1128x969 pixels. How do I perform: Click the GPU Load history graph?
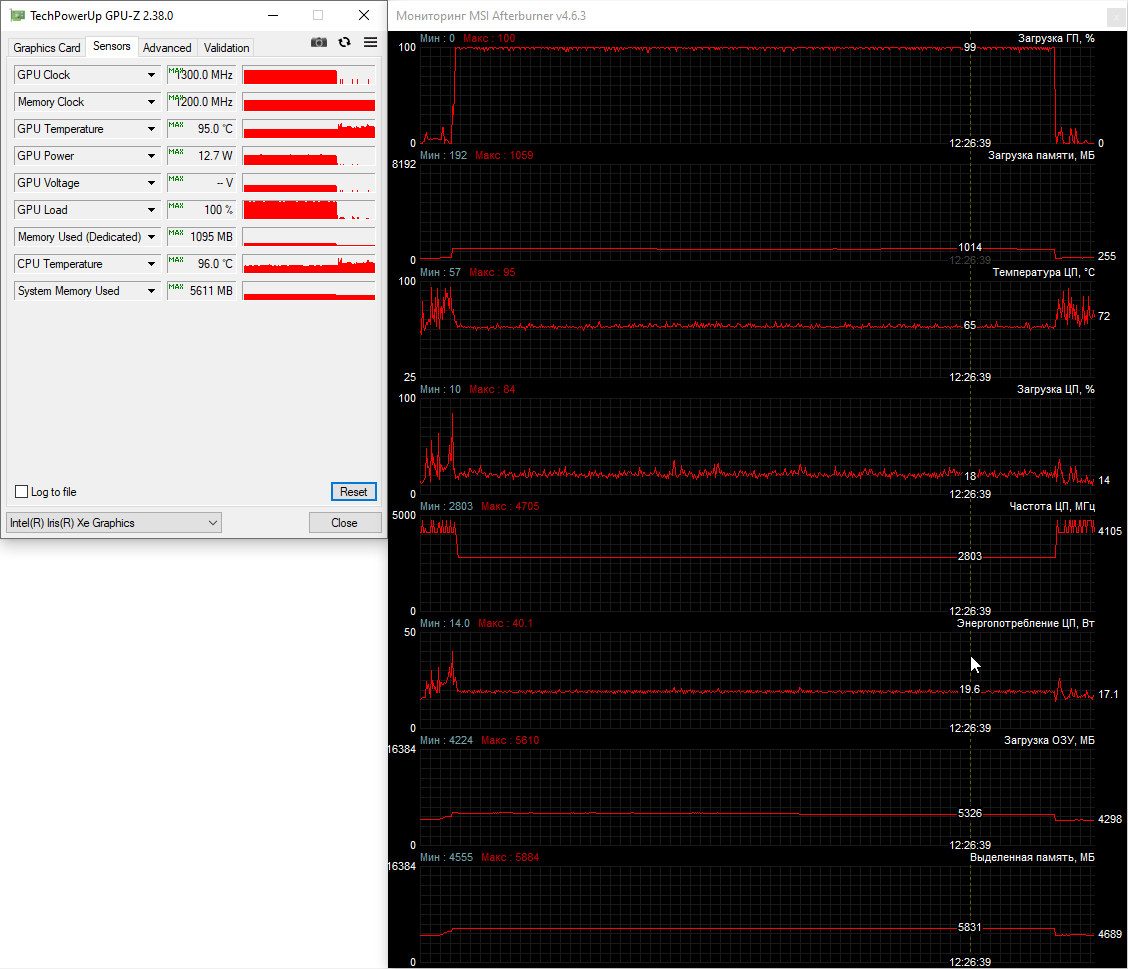click(309, 210)
